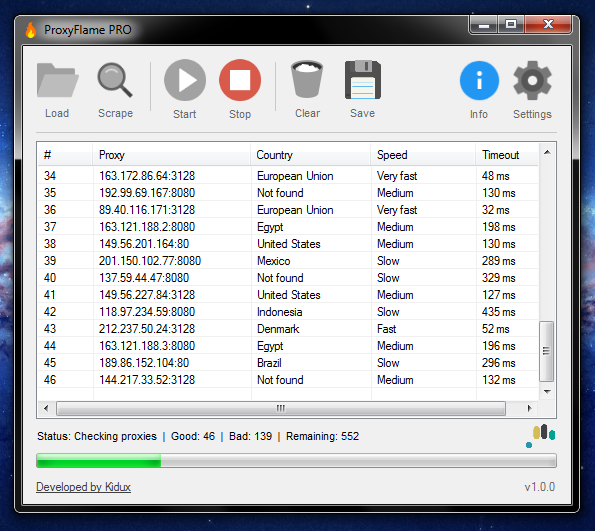Viewport: 595px width, 531px height.
Task: Click the 'Fast' speed cell
Action: click(x=386, y=329)
